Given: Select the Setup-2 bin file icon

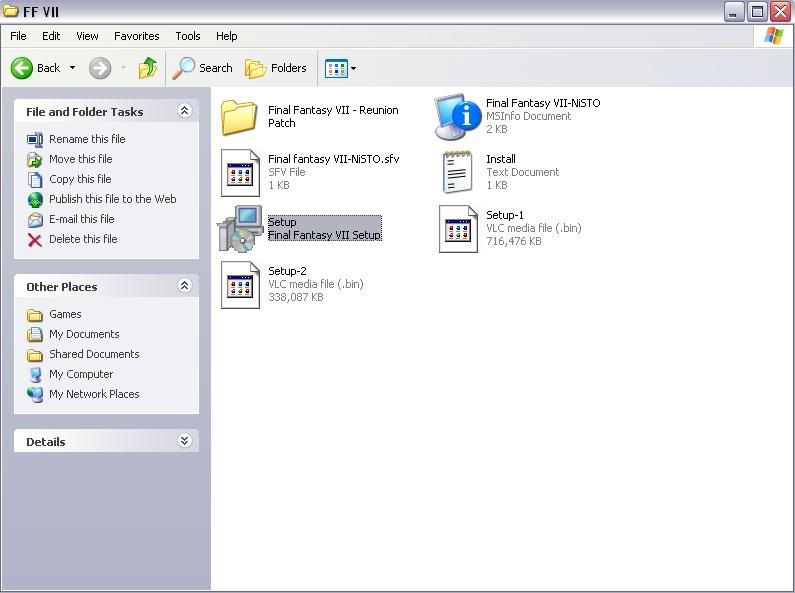Looking at the screenshot, I should (x=240, y=285).
